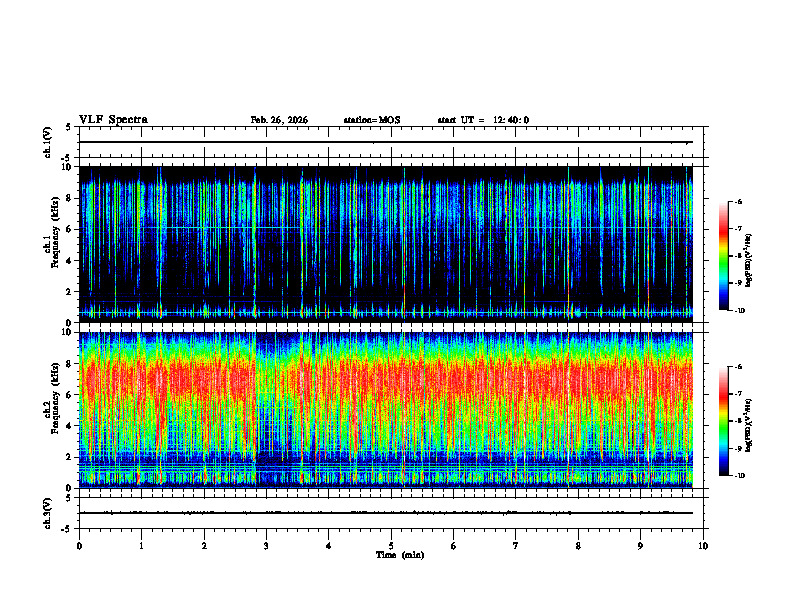792x612 pixels.
Task: Click the ch.1 spectrogram color scale bar
Action: [723, 256]
